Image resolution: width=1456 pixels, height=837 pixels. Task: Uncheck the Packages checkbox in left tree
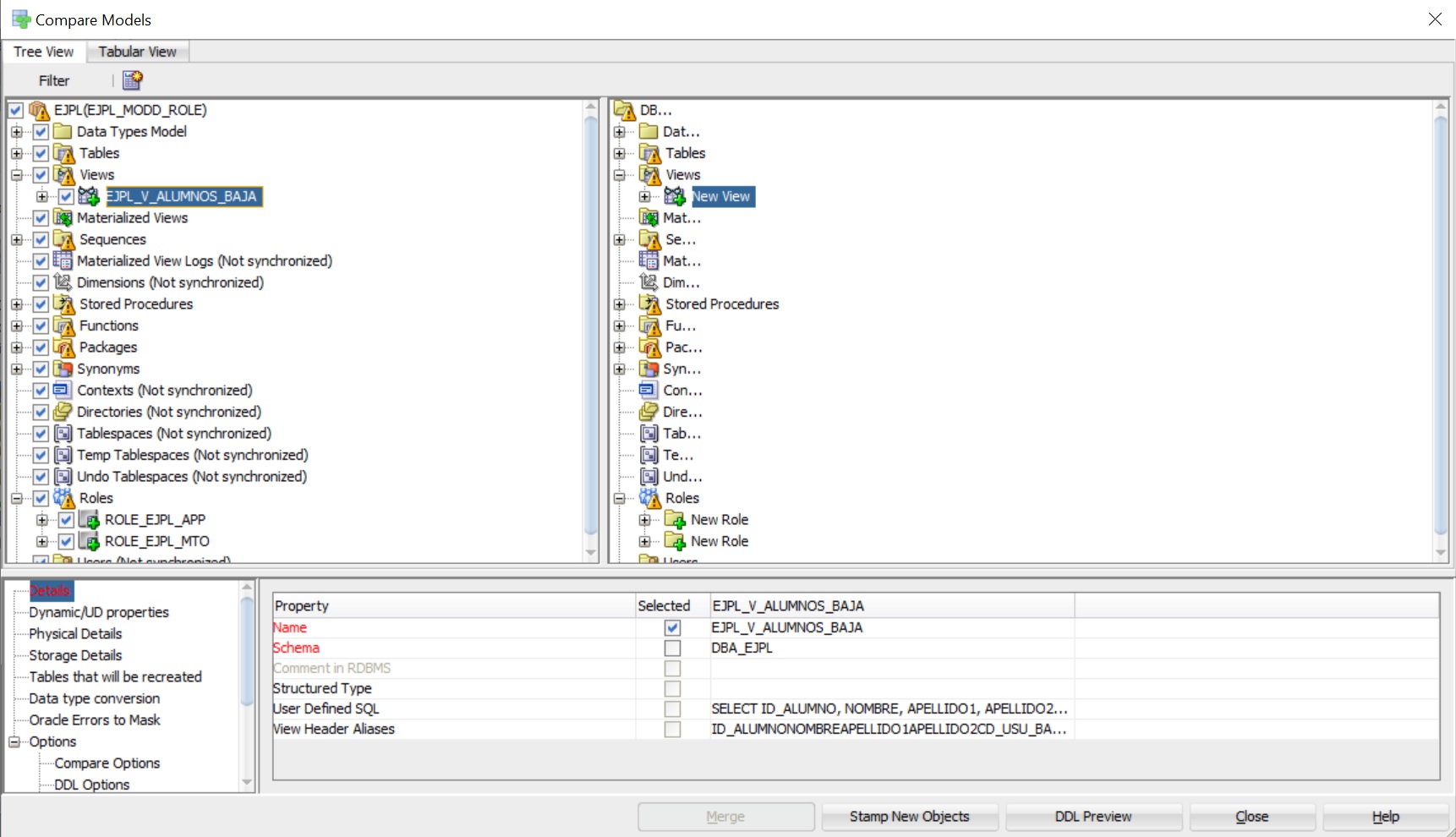click(x=41, y=347)
